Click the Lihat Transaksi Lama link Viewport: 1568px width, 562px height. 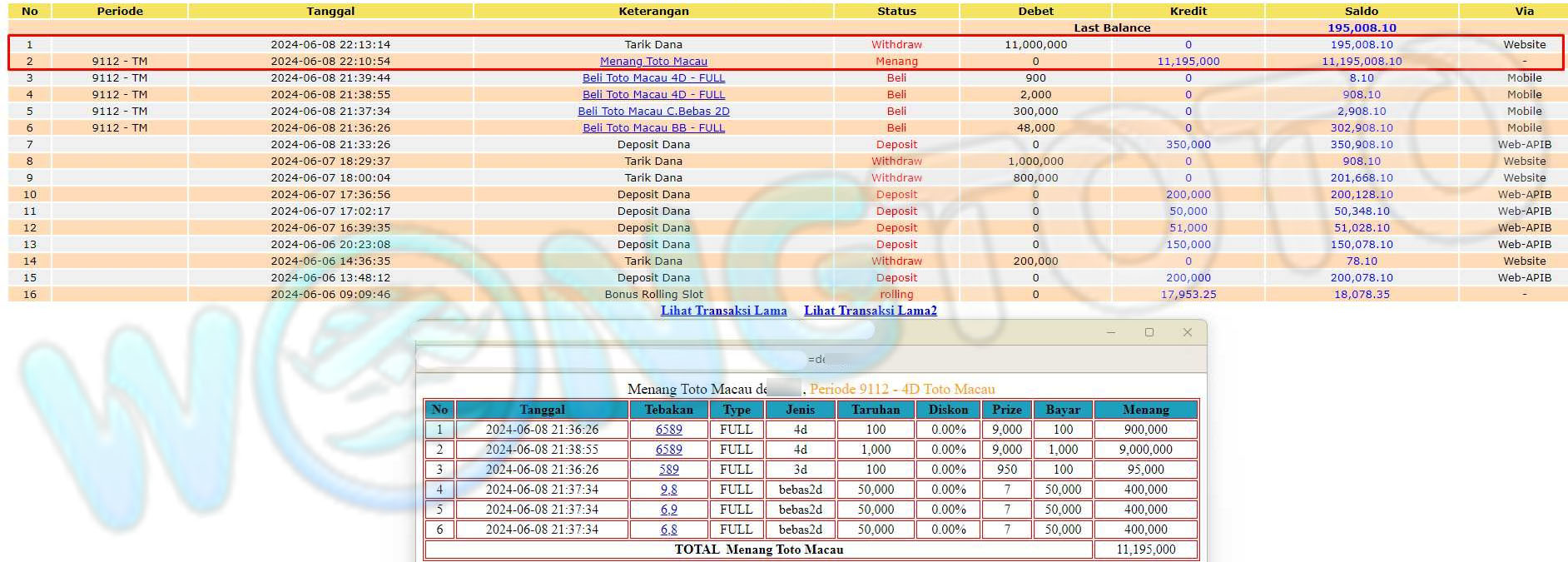(723, 311)
